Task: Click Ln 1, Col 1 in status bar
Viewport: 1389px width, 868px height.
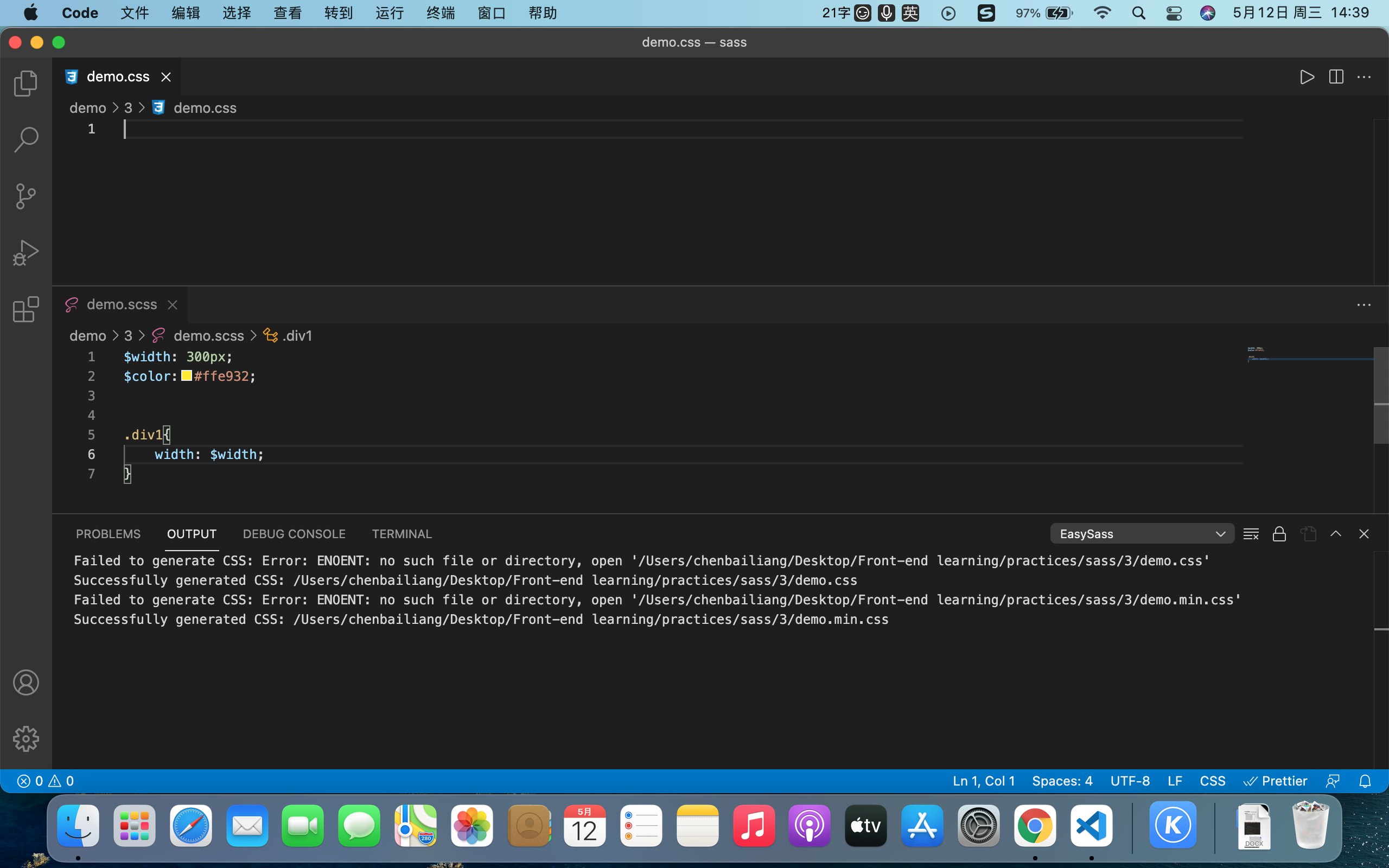Action: 984,781
